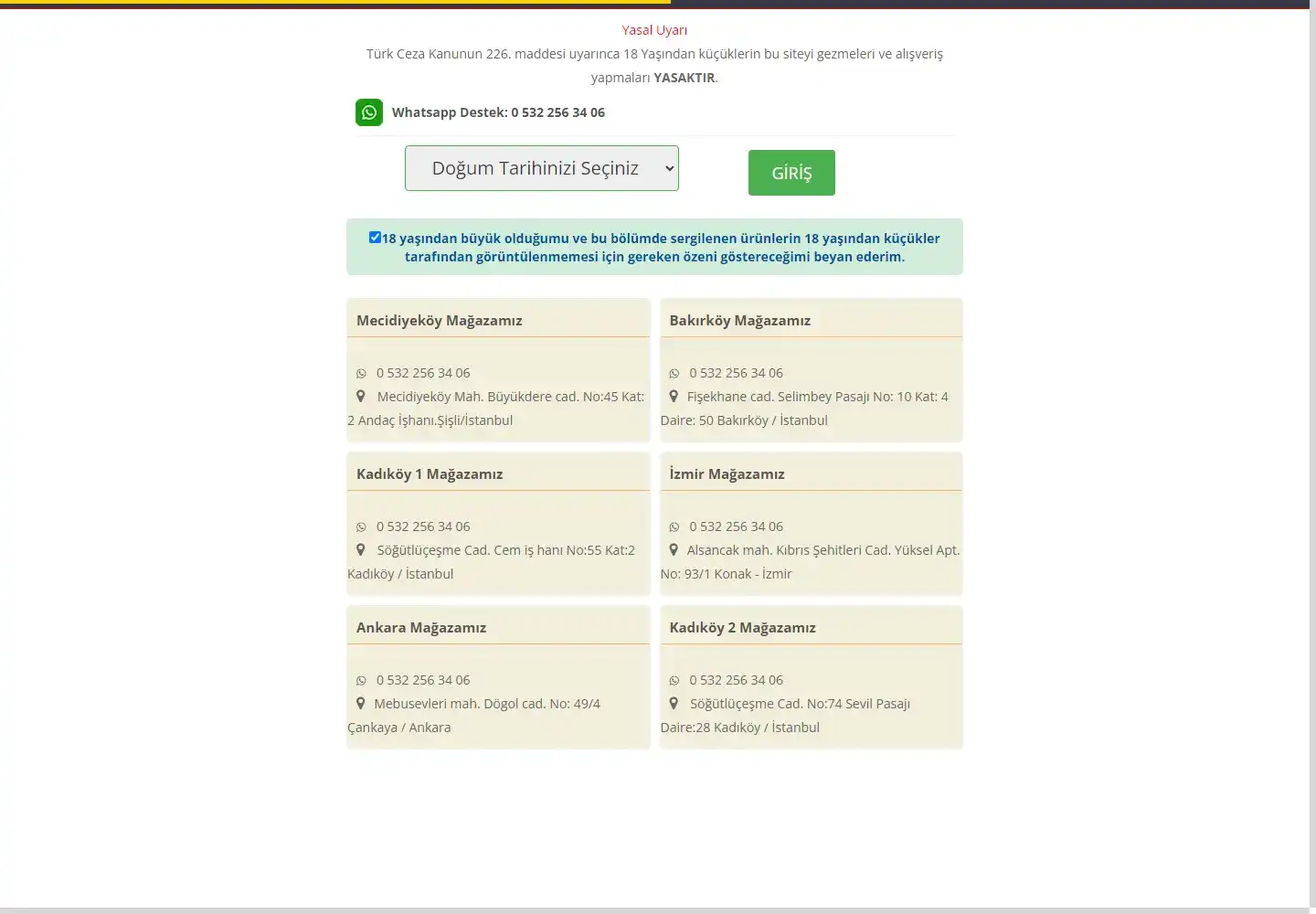Click location pin in Kadıköy 2 store card
Image resolution: width=1316 pixels, height=914 pixels.
(x=674, y=704)
